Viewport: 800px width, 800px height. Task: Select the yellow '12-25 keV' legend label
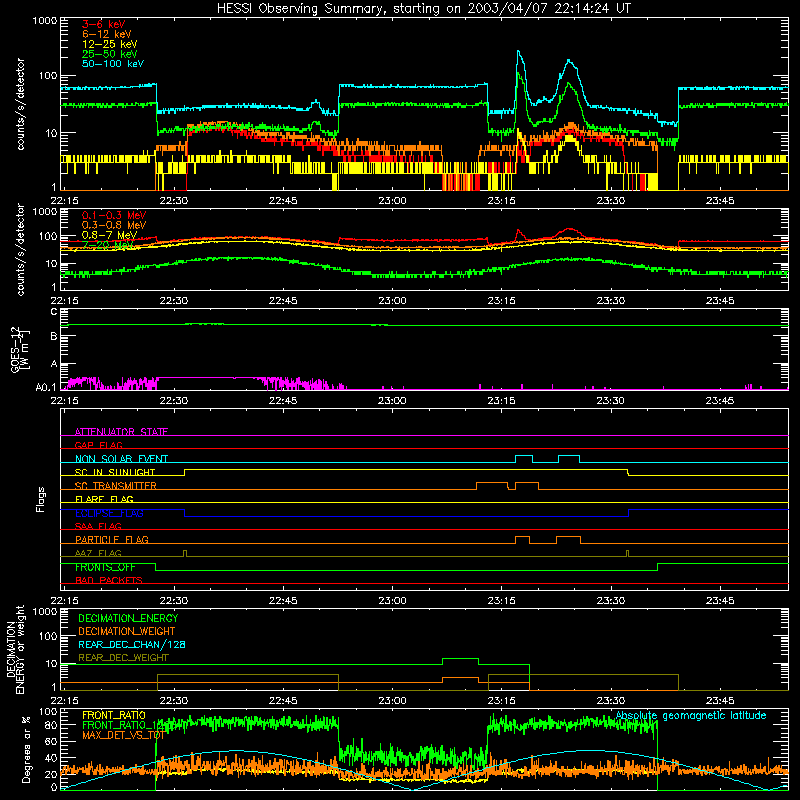pyautogui.click(x=109, y=44)
